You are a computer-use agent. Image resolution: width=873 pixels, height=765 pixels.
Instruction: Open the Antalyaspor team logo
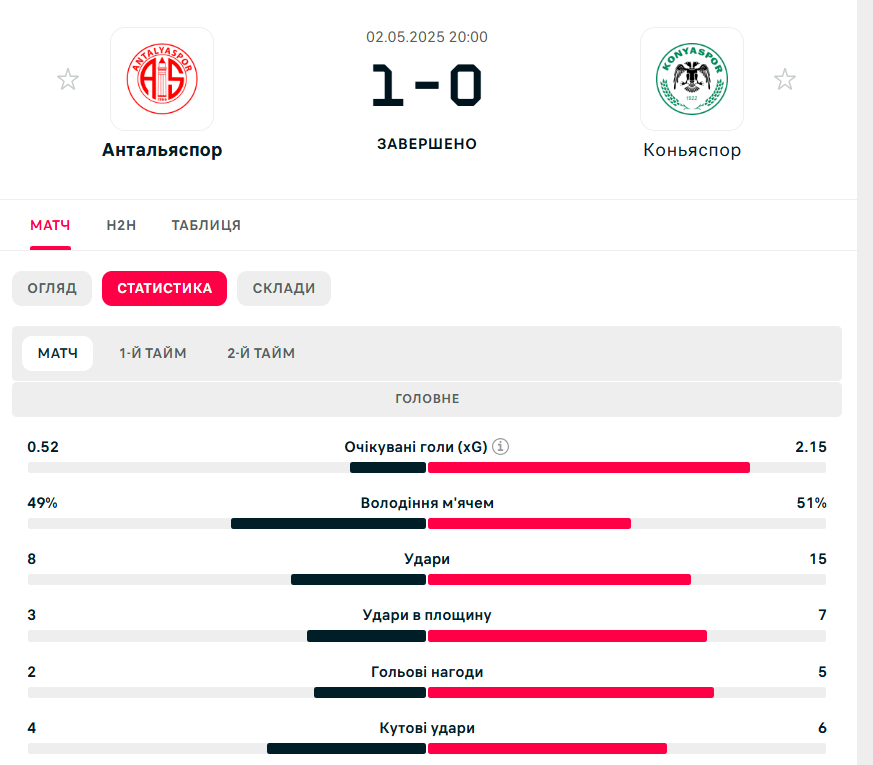tap(162, 79)
